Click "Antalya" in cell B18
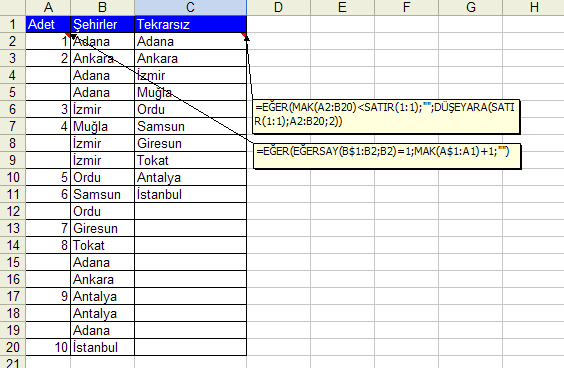The image size is (564, 368). point(95,314)
